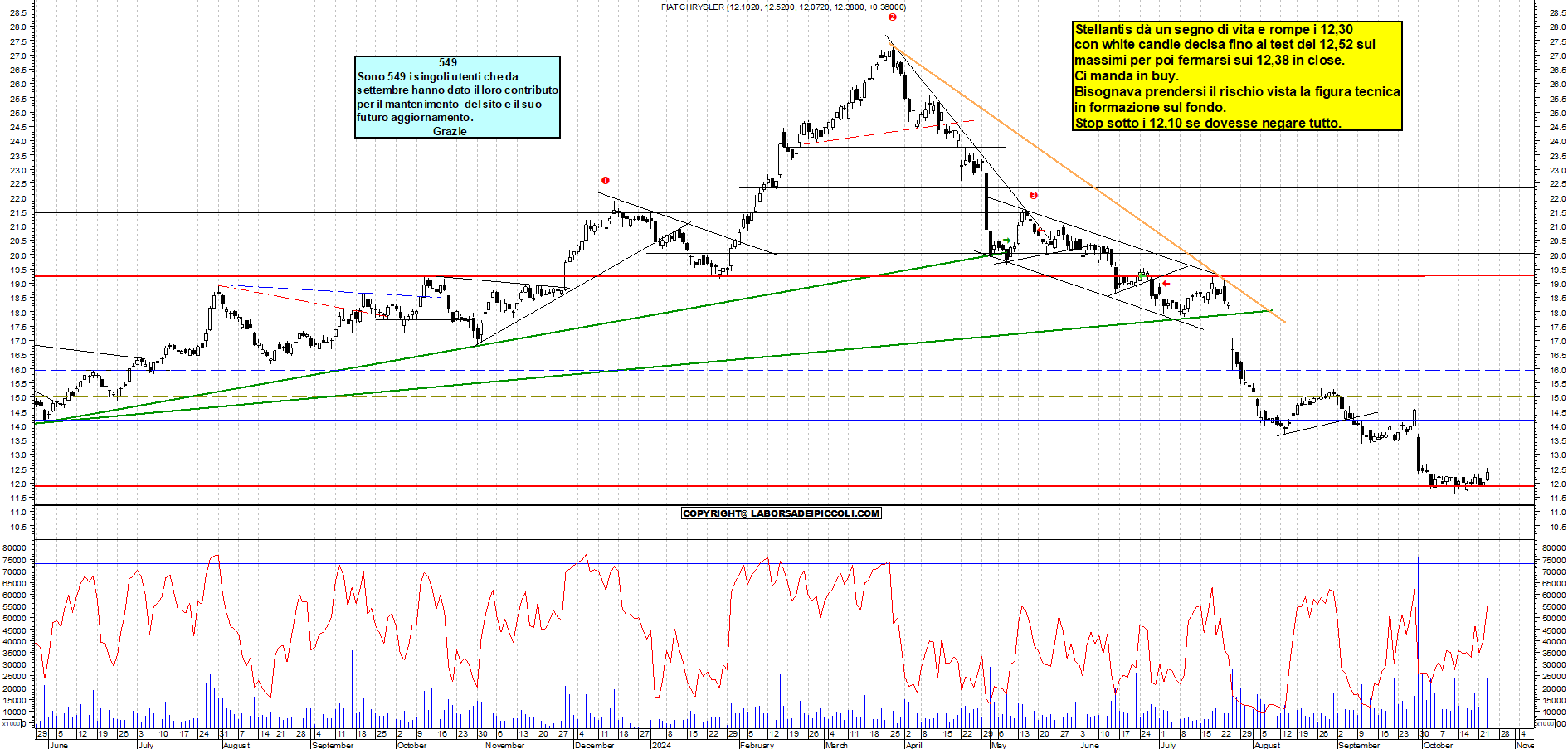
Task: Click the cyan donor notice box
Action: (x=457, y=97)
